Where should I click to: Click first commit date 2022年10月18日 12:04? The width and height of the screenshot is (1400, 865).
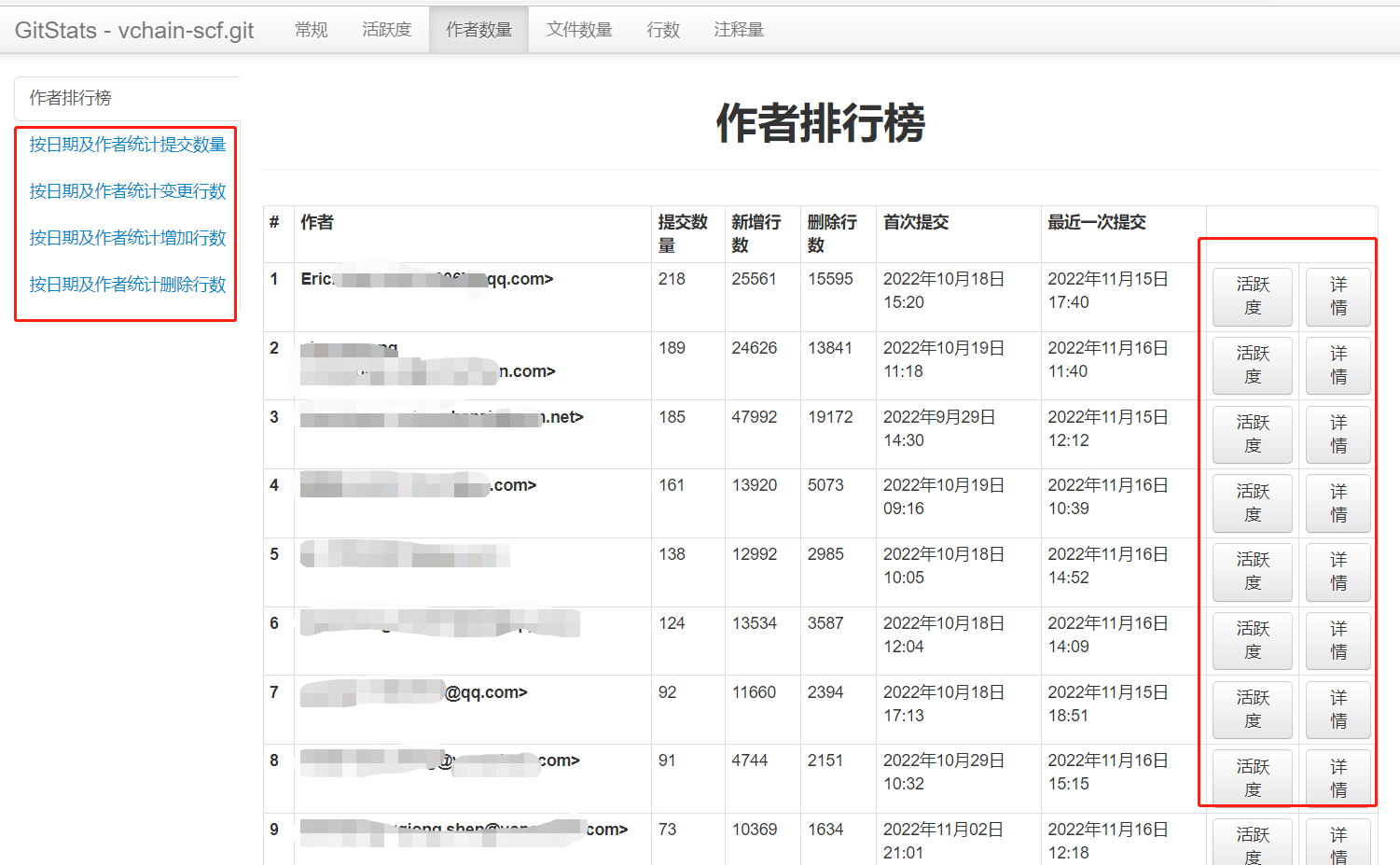pyautogui.click(x=944, y=635)
